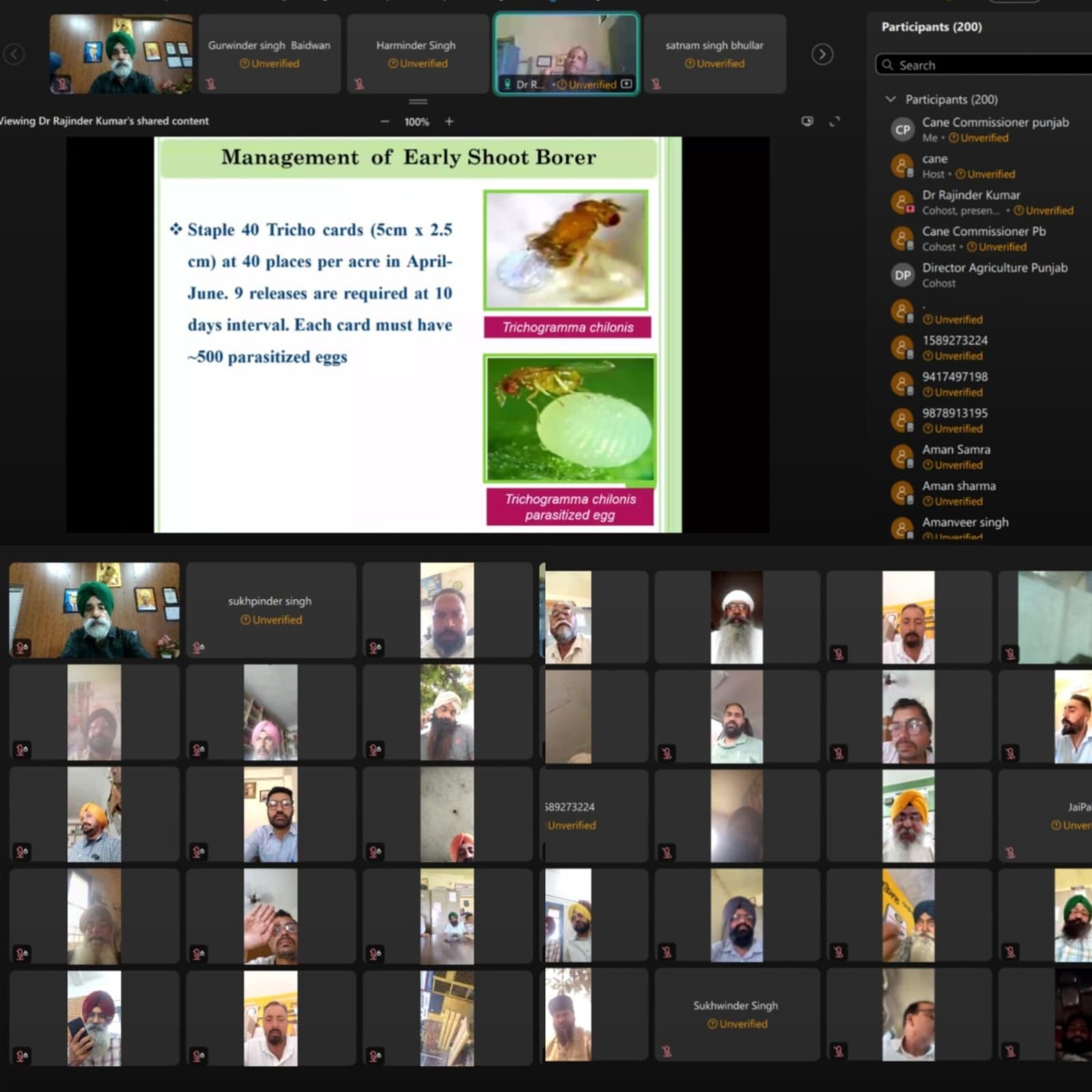The width and height of the screenshot is (1092, 1092).
Task: Click the search magnifier icon in Participants
Action: click(888, 65)
